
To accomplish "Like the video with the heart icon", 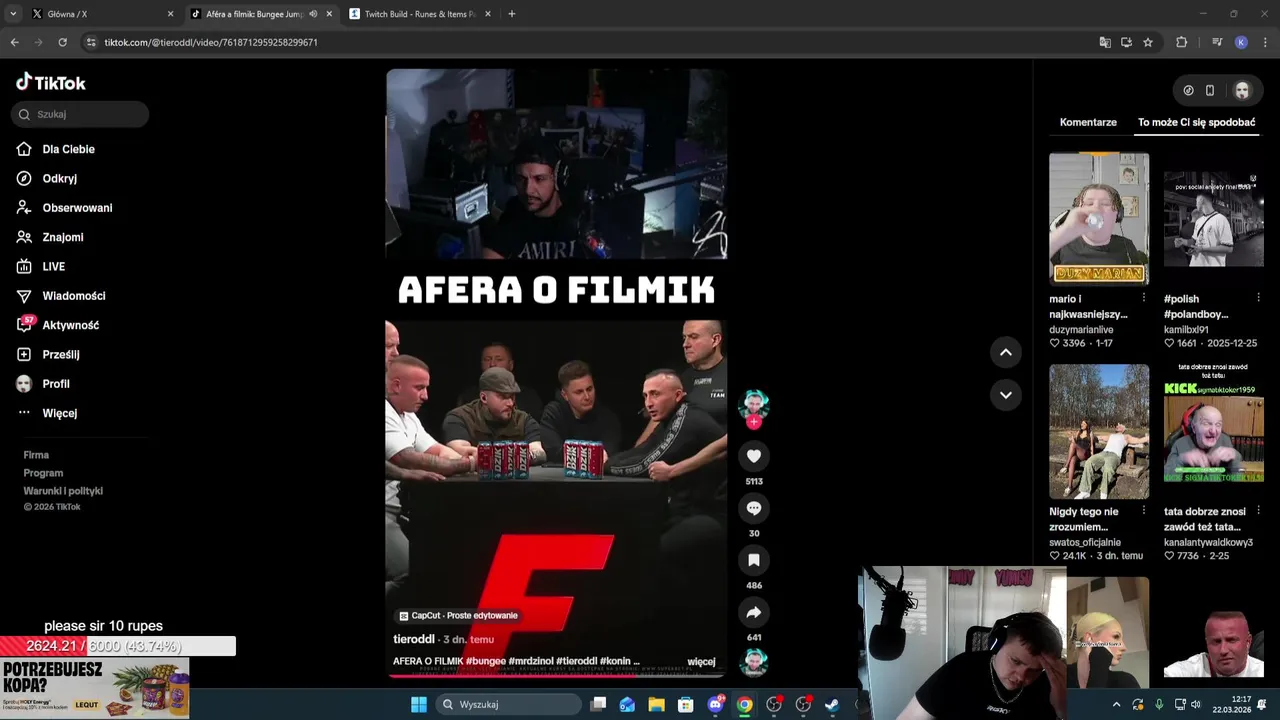I will click(x=754, y=456).
